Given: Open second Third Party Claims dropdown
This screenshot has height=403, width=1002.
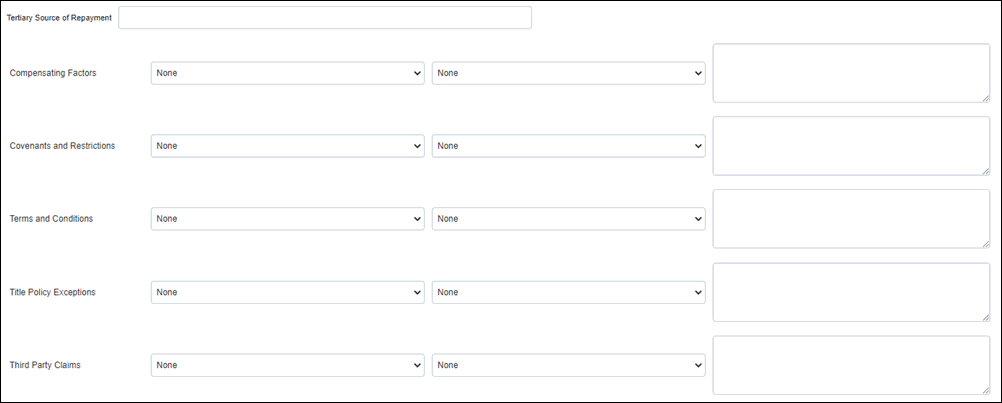Looking at the screenshot, I should pos(569,365).
